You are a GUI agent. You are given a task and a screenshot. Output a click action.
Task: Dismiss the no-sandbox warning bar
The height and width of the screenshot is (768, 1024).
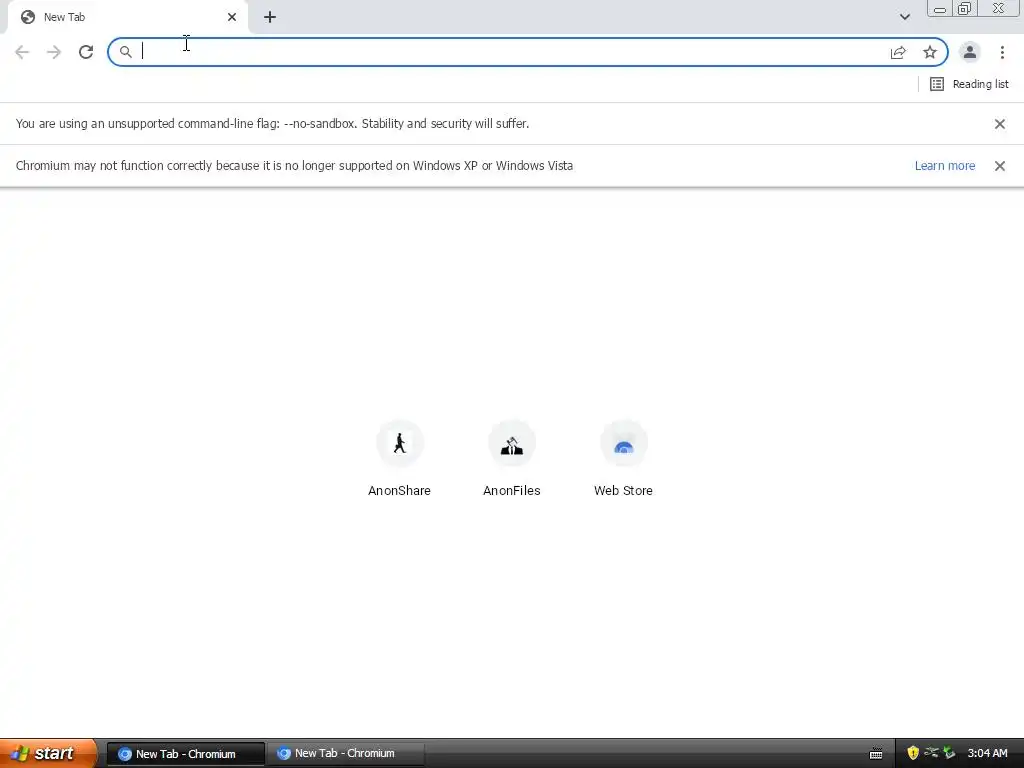coord(999,124)
